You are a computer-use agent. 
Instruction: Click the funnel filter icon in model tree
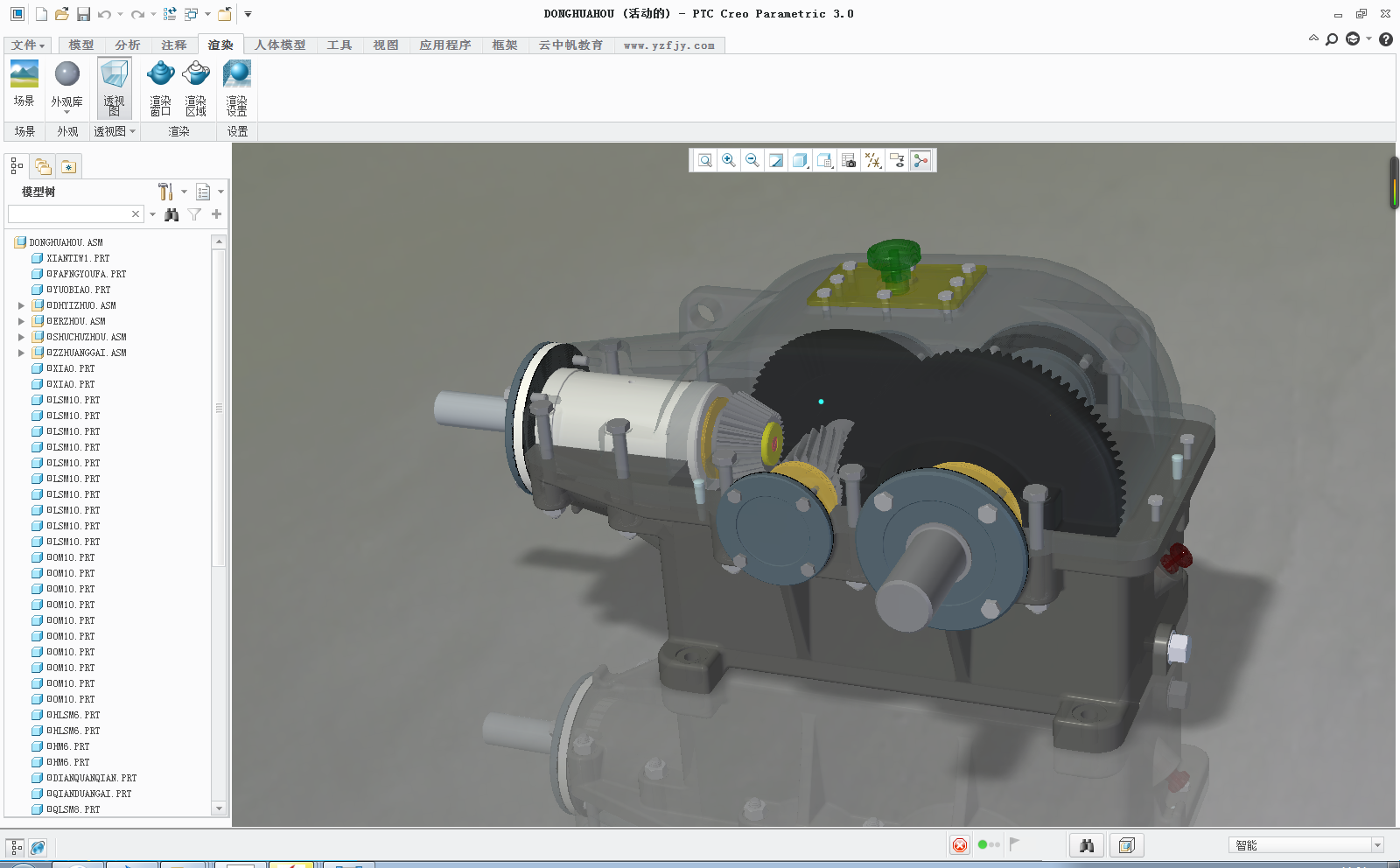tap(194, 214)
